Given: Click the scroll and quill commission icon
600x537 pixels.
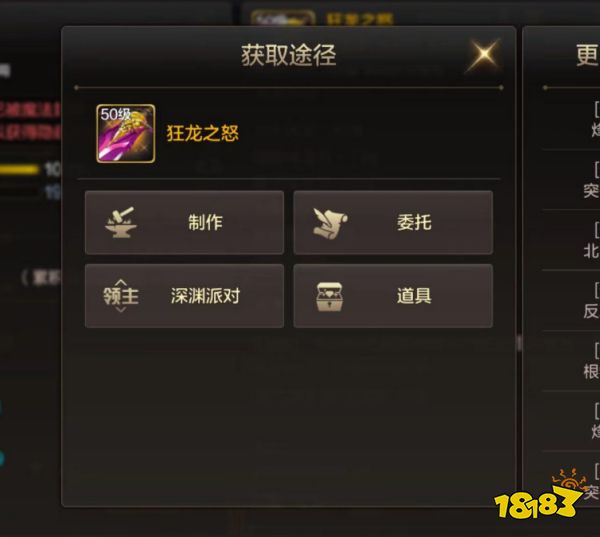Looking at the screenshot, I should [330, 222].
